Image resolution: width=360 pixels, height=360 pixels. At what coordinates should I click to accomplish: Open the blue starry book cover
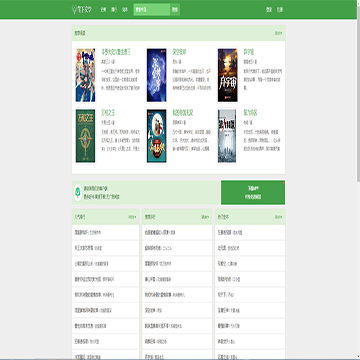[x=157, y=75]
